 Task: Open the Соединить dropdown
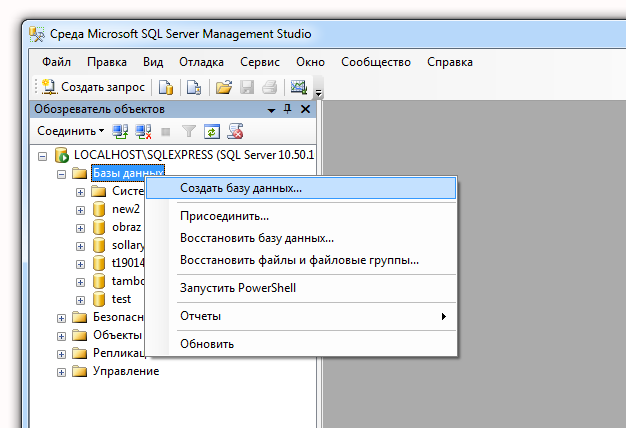click(x=71, y=131)
